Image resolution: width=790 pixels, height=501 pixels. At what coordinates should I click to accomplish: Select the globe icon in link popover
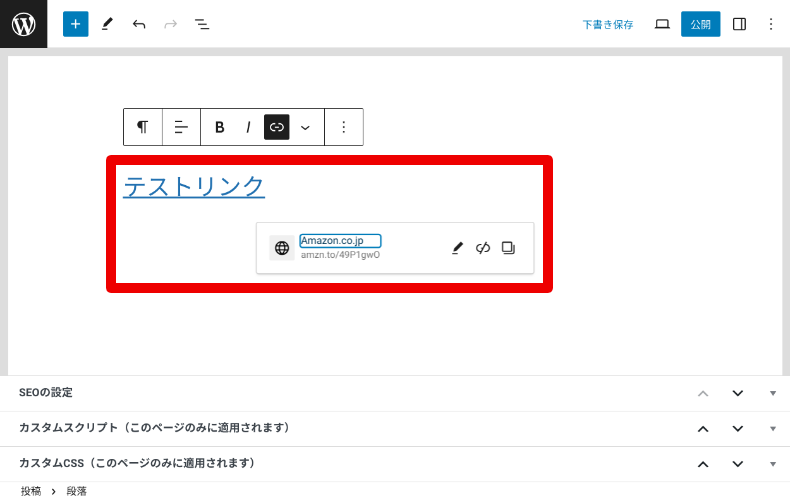tap(282, 248)
